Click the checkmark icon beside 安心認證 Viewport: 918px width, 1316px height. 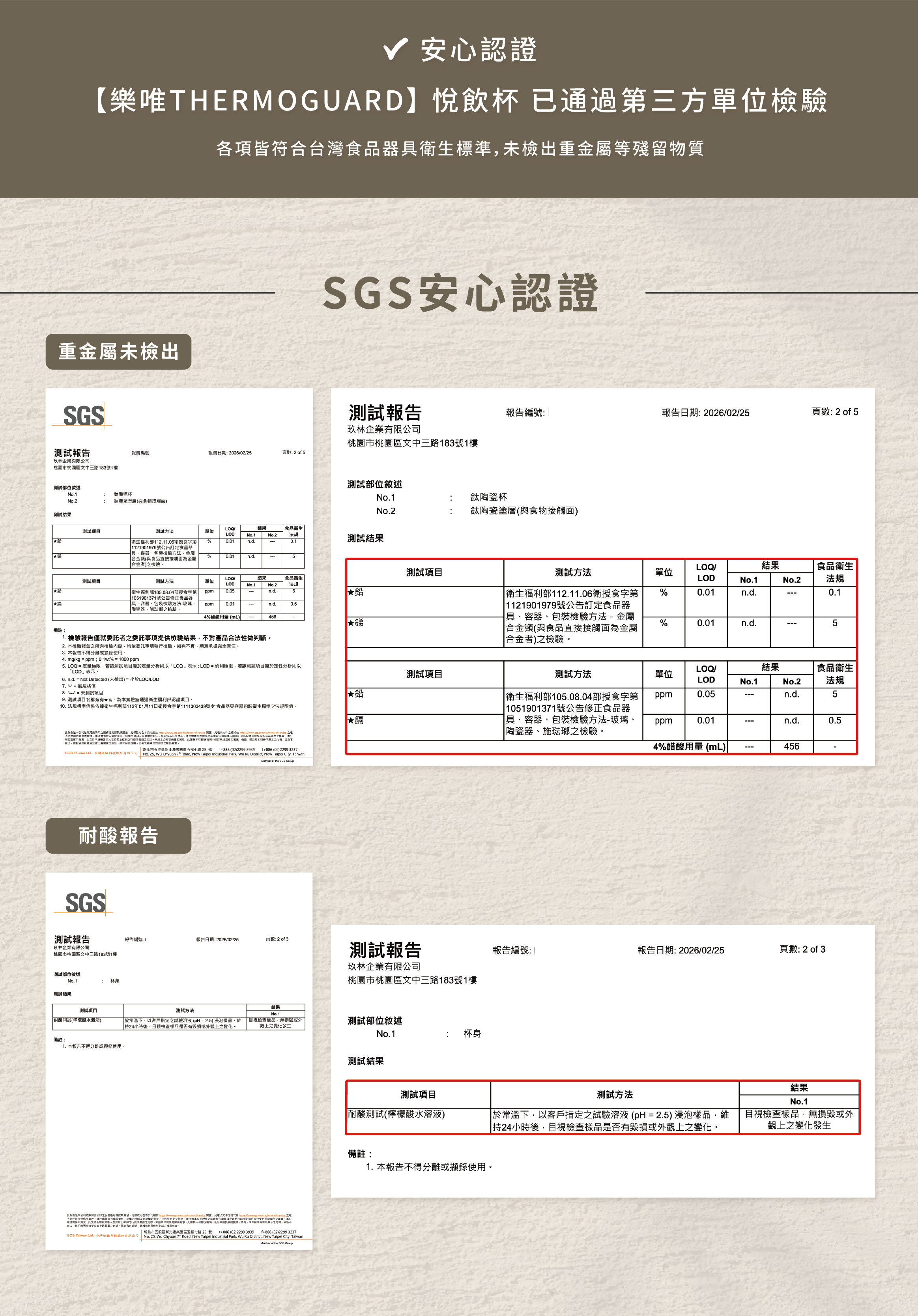coord(395,49)
